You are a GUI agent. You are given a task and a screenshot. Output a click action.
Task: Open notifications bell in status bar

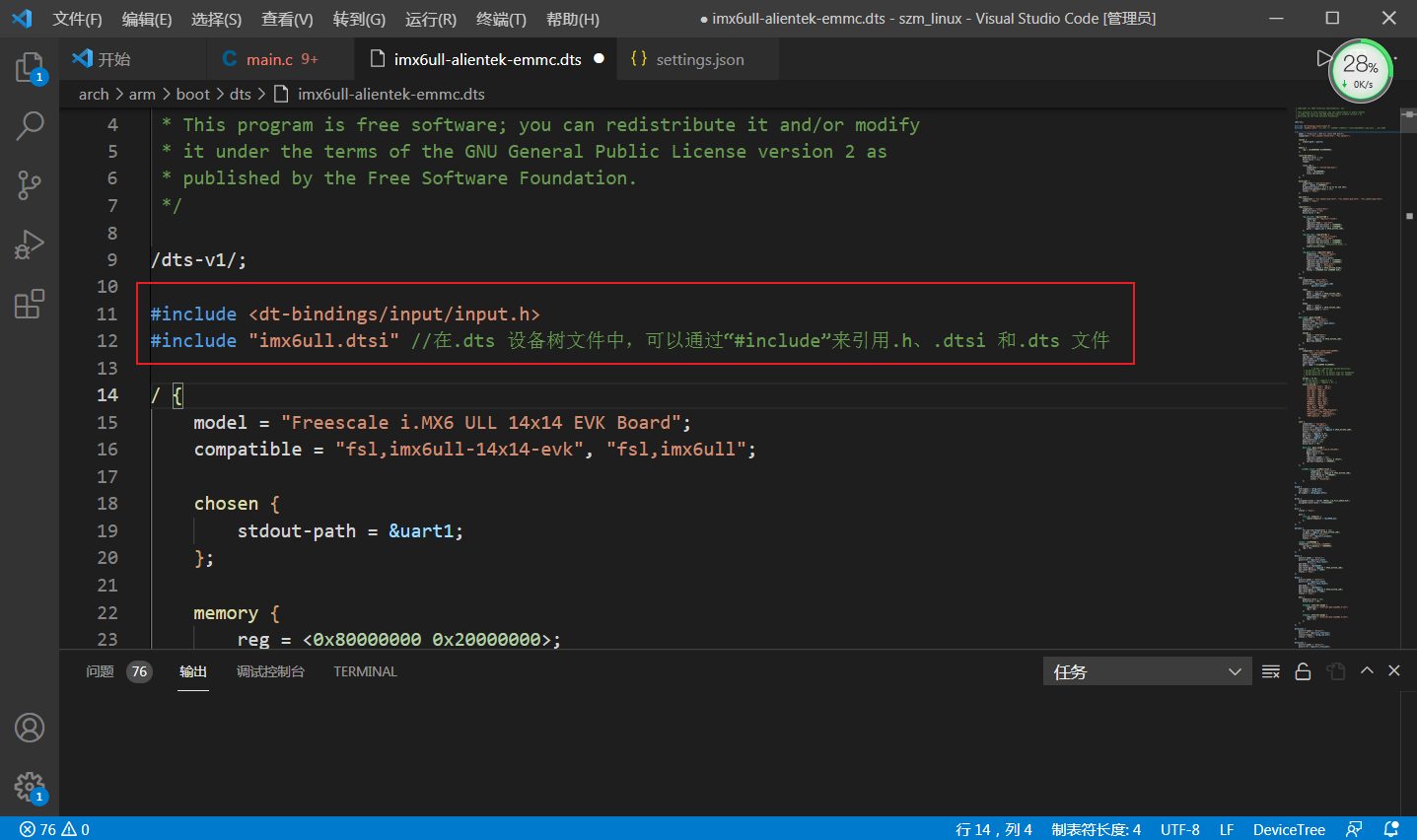(x=1391, y=829)
